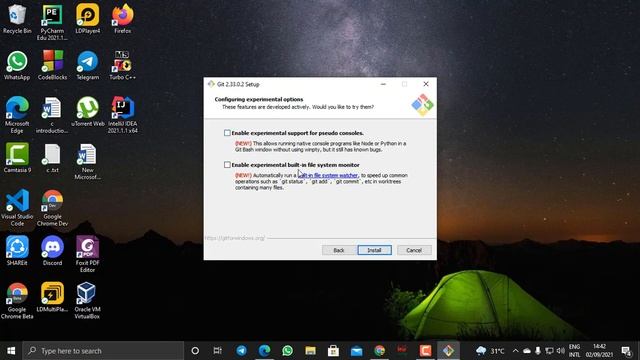
Task: Open the Windows Start menu
Action: pyautogui.click(x=11, y=351)
